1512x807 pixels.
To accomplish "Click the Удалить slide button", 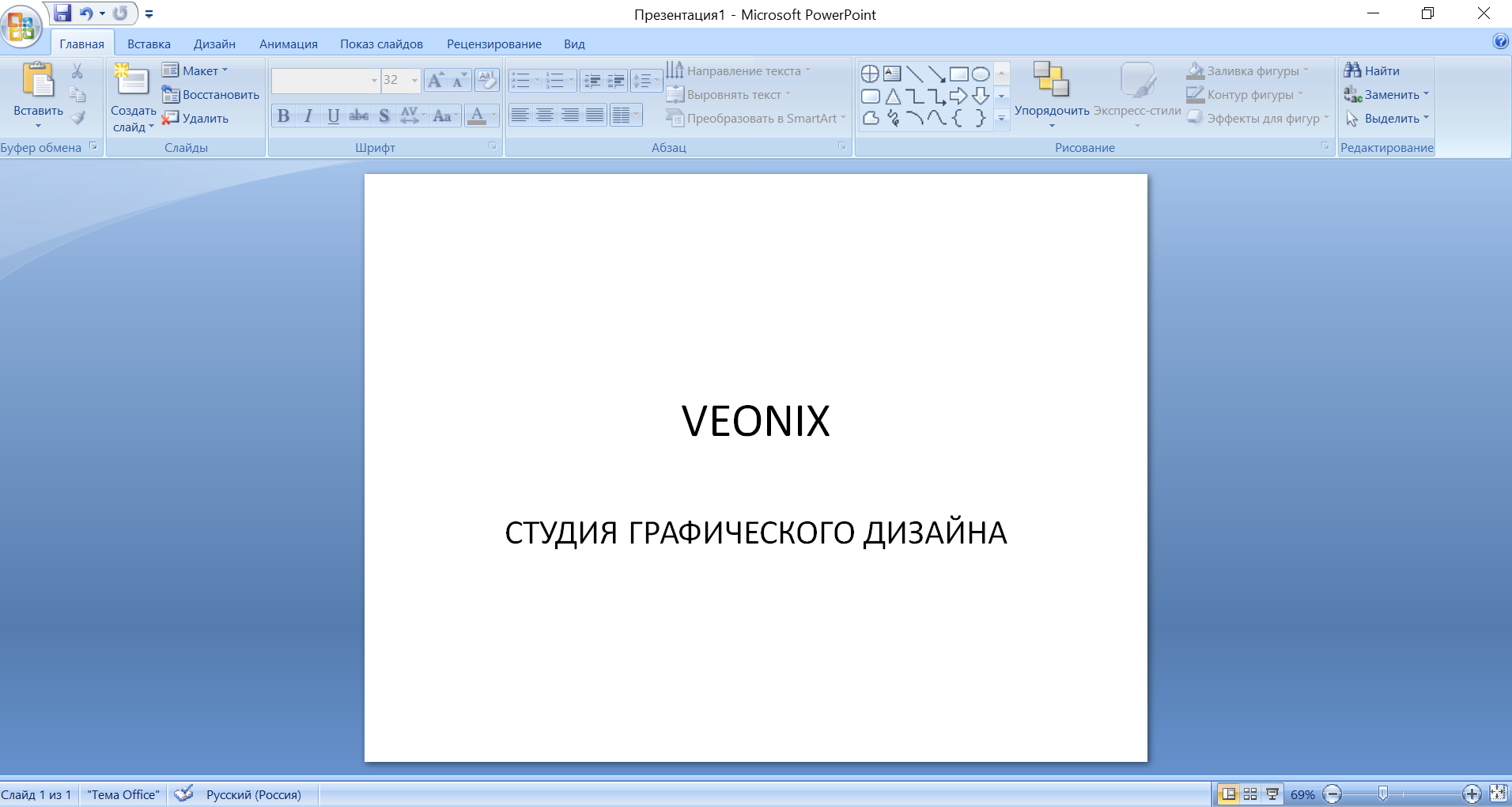I will pos(195,118).
